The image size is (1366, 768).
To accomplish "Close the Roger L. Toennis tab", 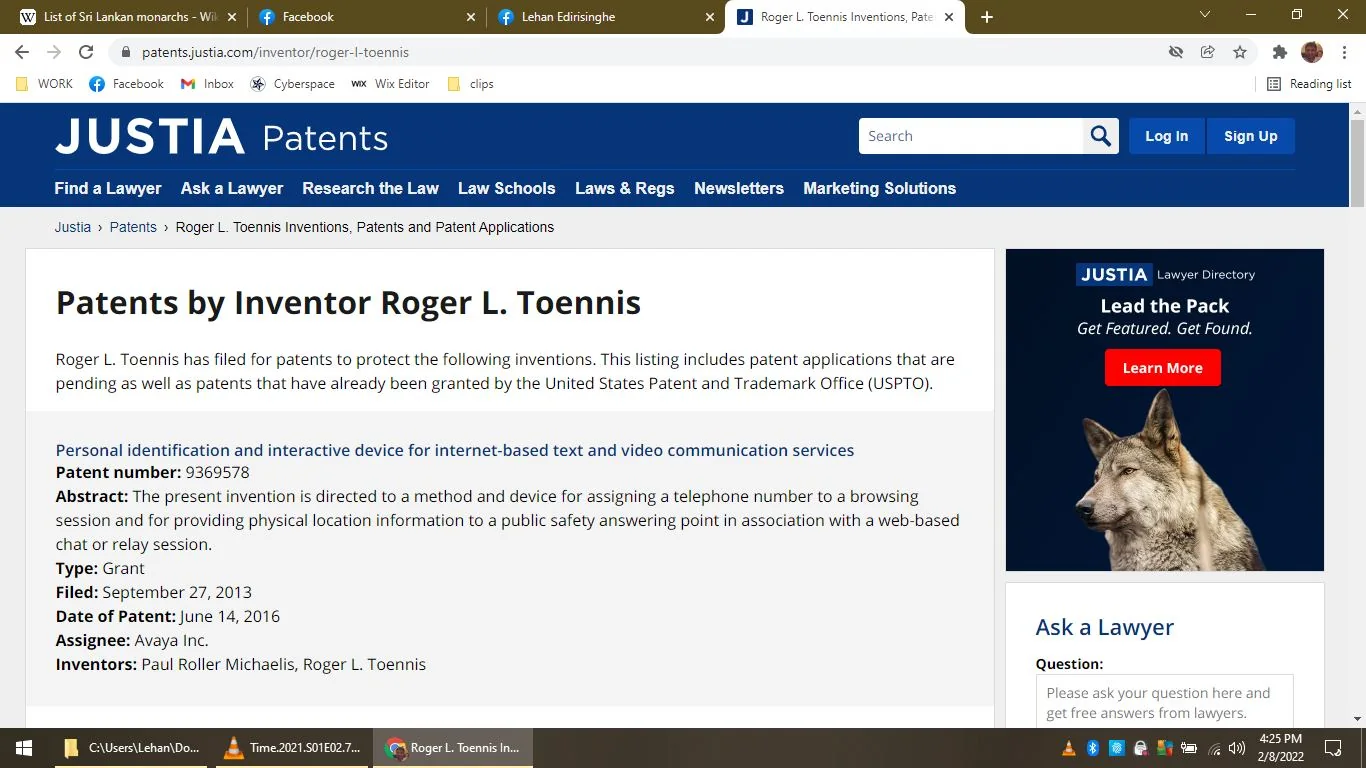I will click(x=949, y=17).
